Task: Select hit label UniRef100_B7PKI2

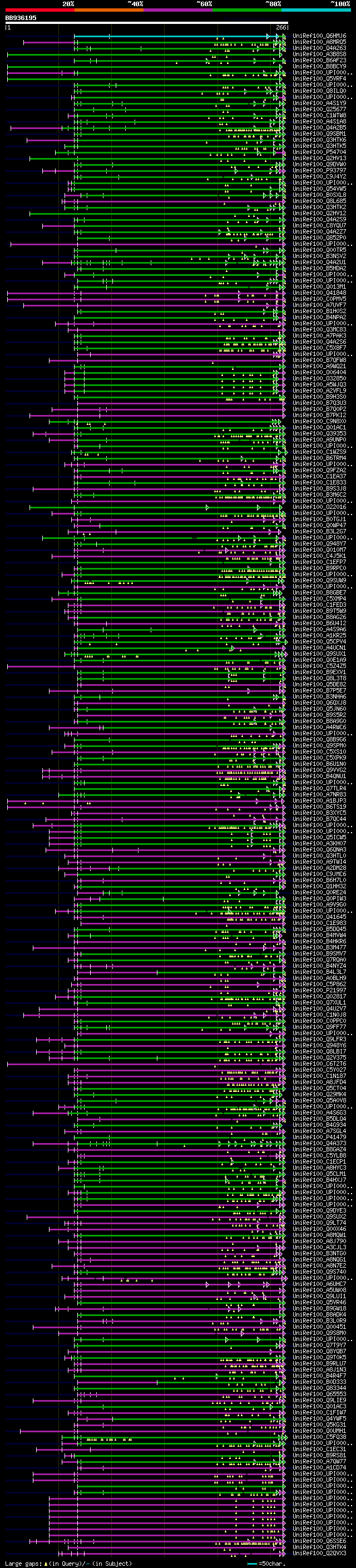Action: (319, 415)
